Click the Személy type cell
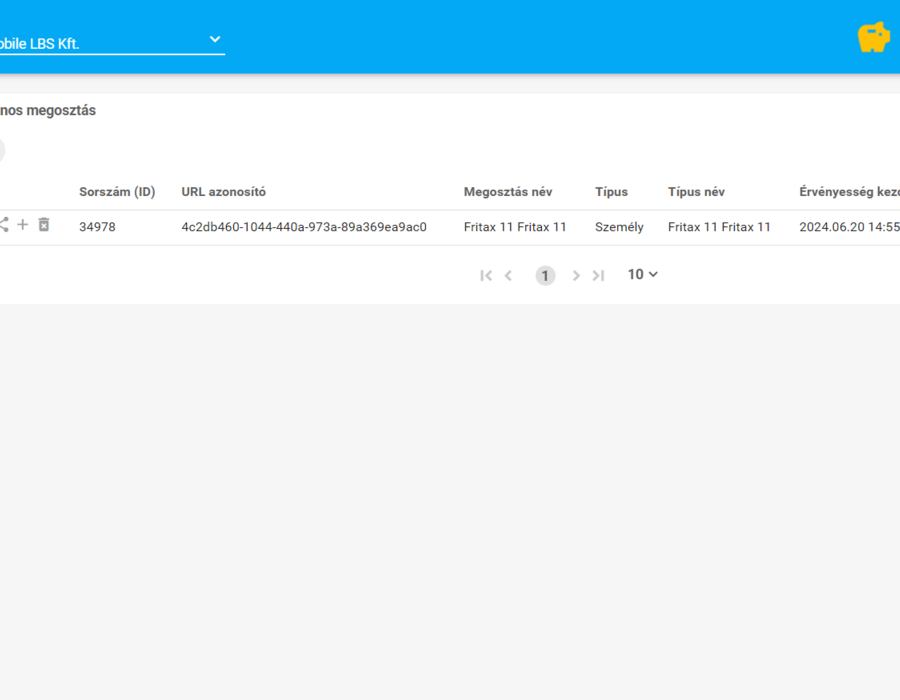900x700 pixels. (x=619, y=227)
